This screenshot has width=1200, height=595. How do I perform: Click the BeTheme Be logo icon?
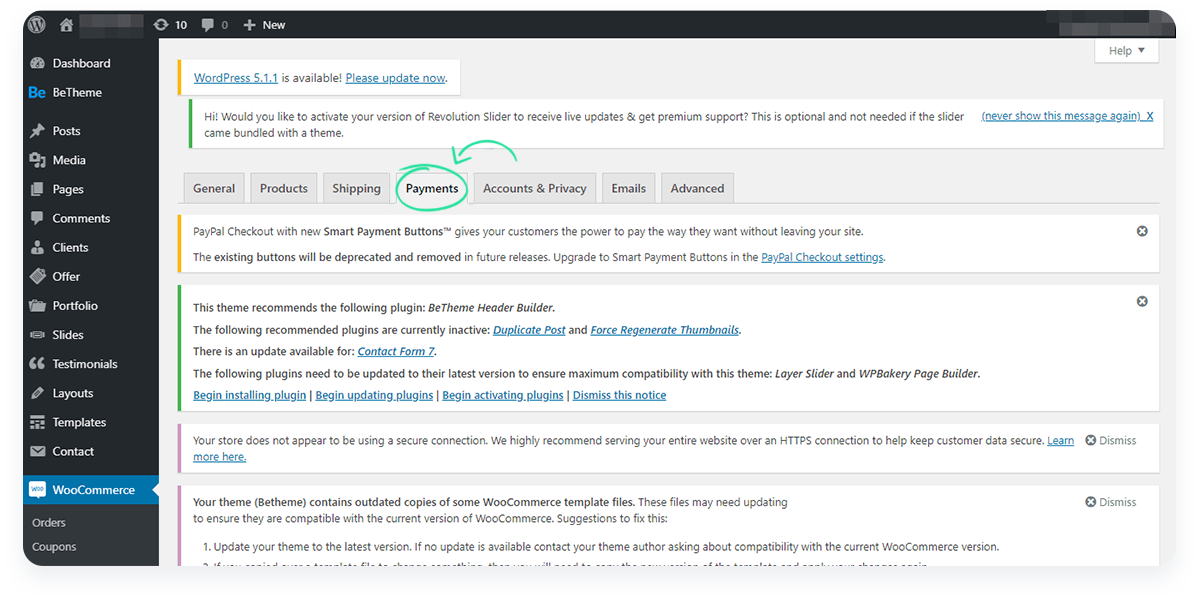37,92
